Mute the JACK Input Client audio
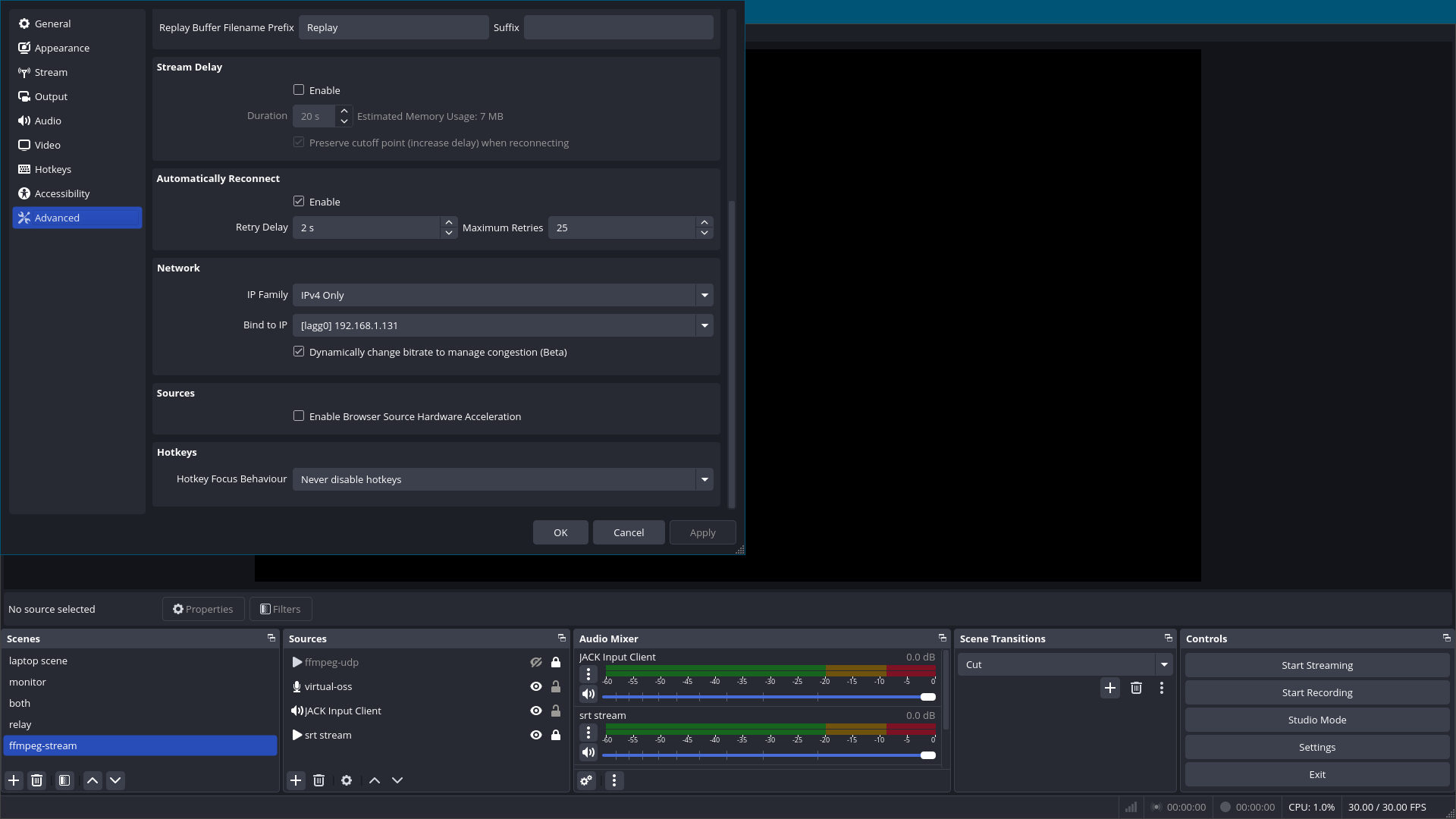This screenshot has height=819, width=1456. tap(588, 694)
